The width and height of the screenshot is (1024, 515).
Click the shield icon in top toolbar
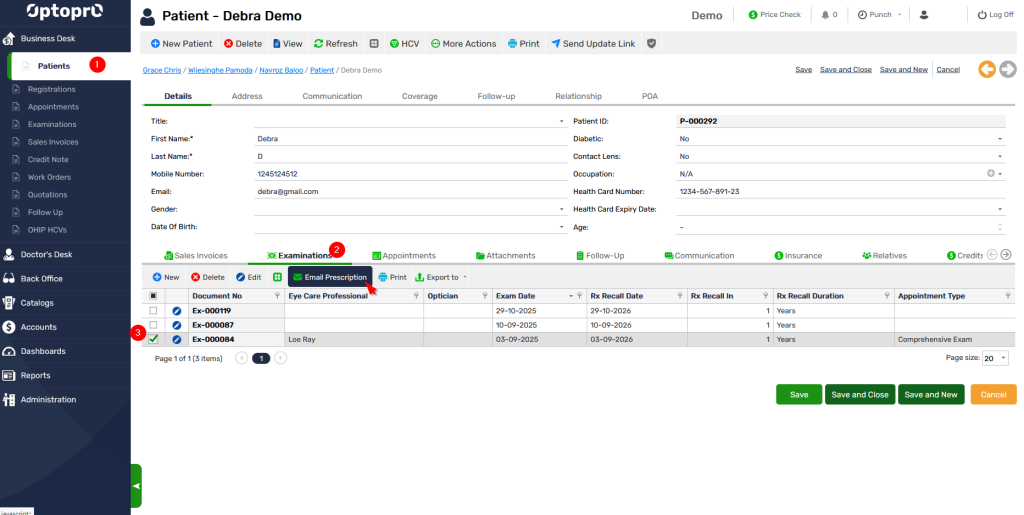point(652,44)
